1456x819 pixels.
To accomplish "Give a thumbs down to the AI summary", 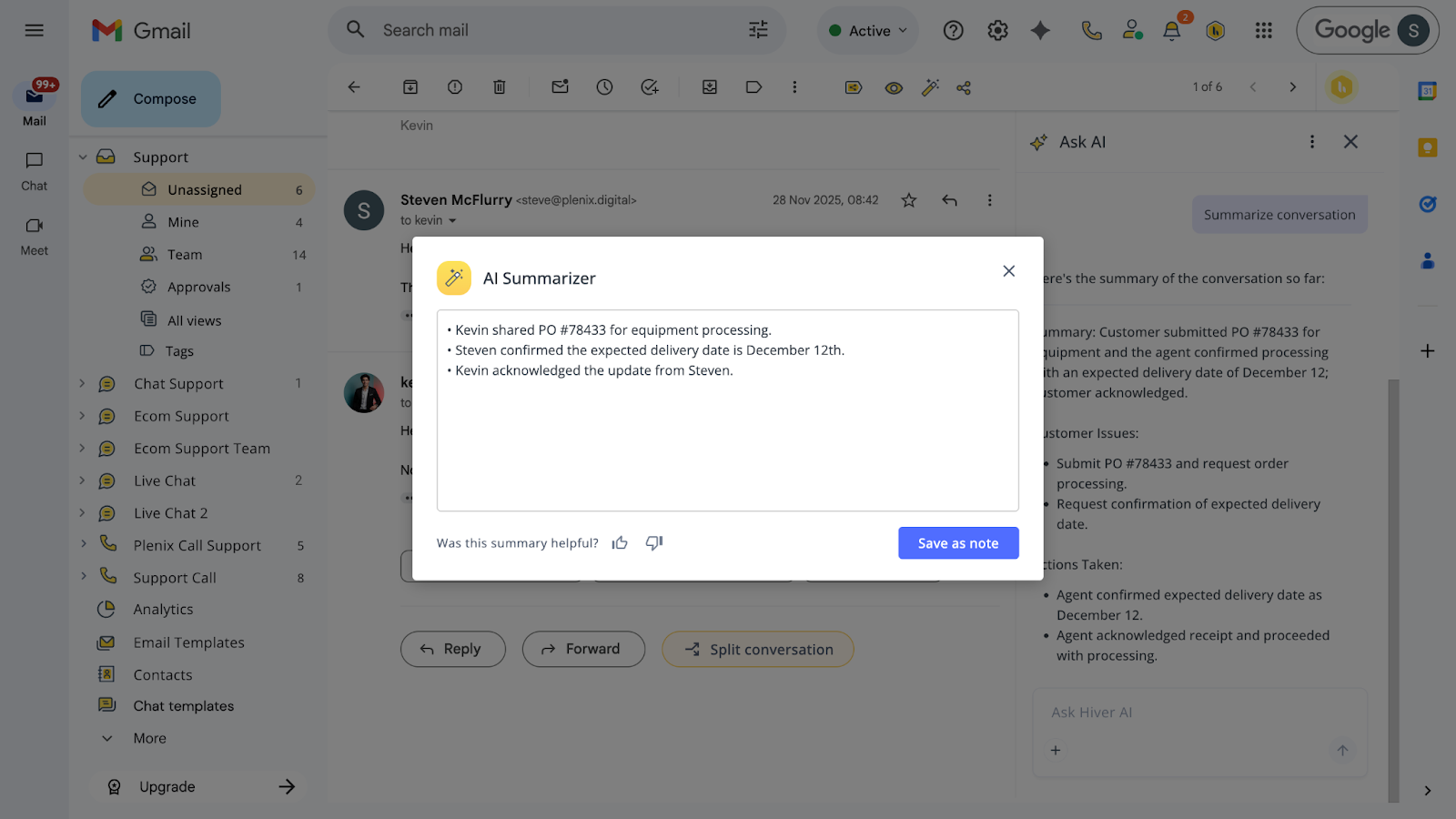I will pyautogui.click(x=653, y=542).
